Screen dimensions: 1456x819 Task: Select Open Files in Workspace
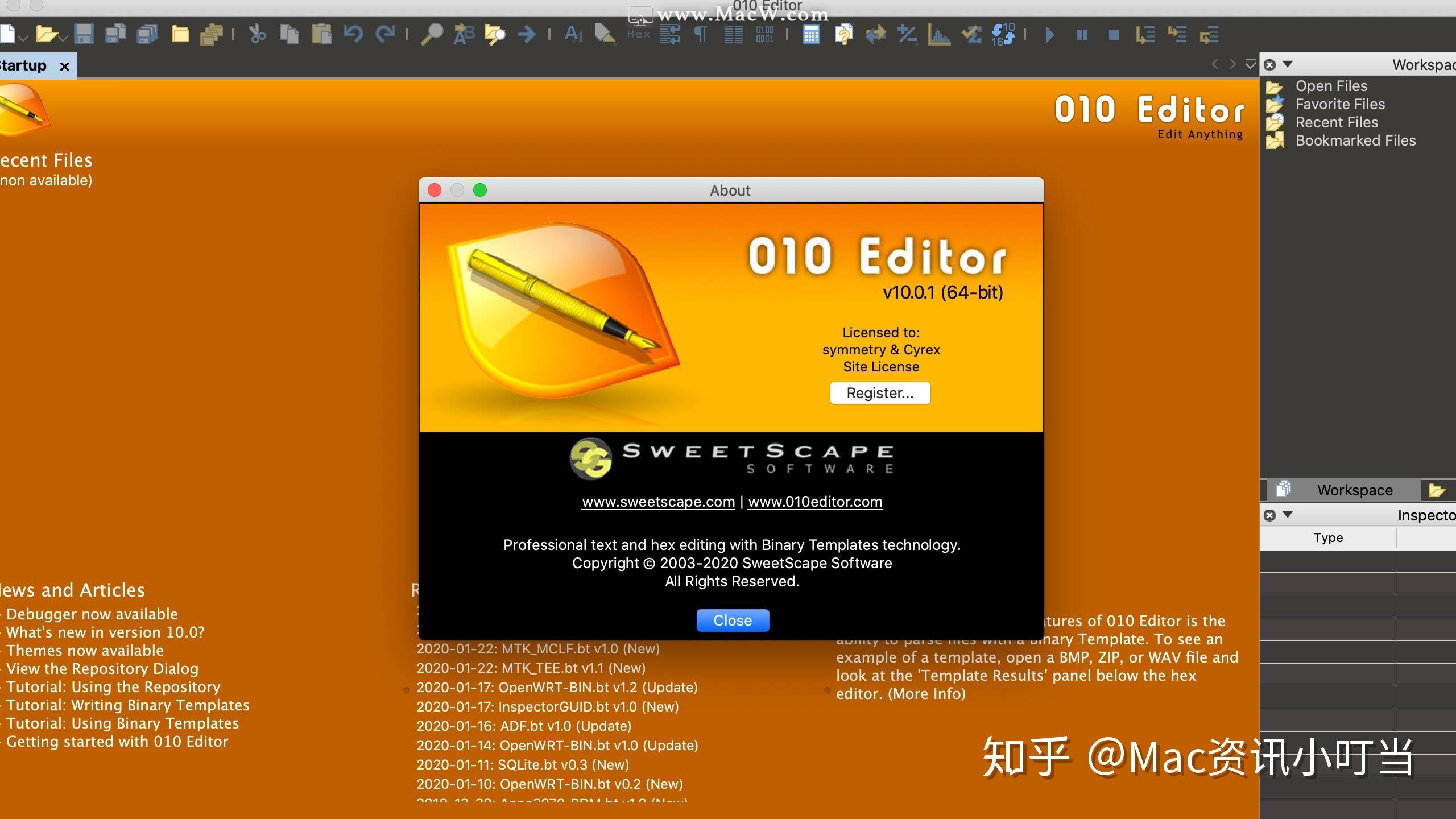point(1331,86)
